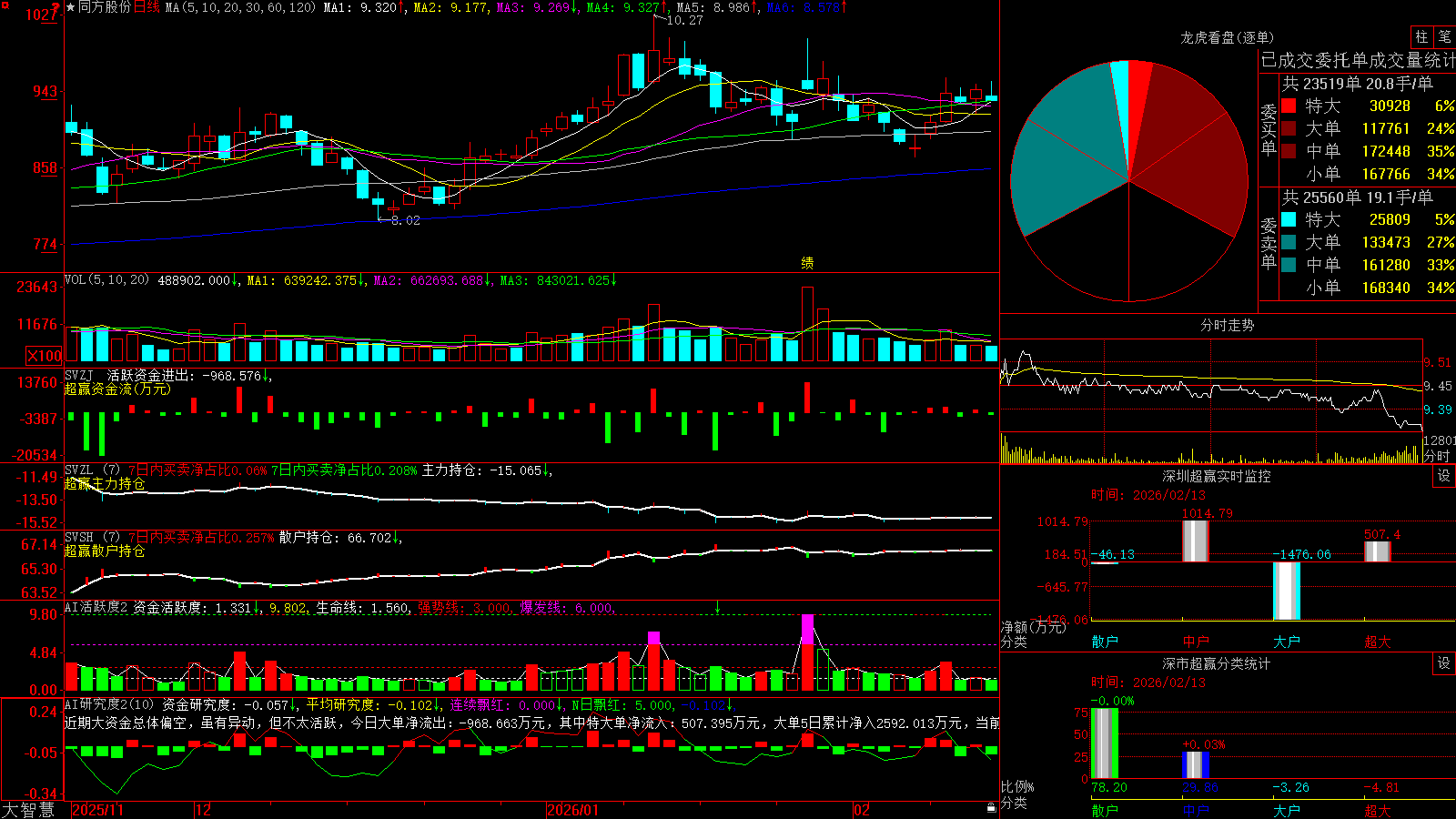Click the 散户 label under 实时监控 chart
Screen dimensions: 1456x819
[1105, 642]
